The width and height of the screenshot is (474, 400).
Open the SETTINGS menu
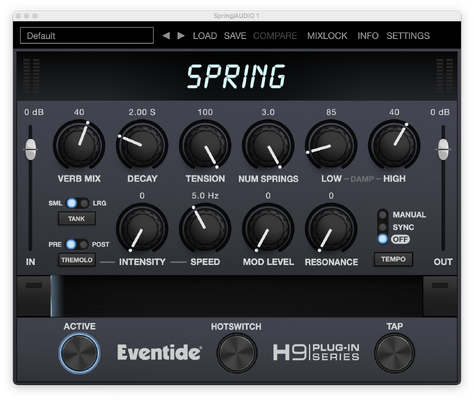[408, 36]
